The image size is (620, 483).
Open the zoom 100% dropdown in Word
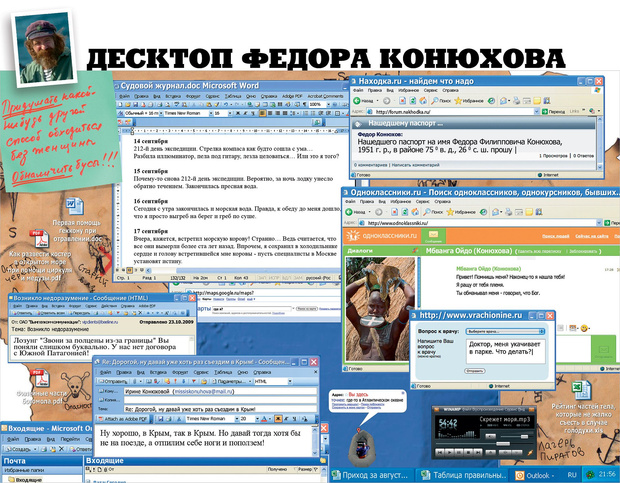click(328, 104)
